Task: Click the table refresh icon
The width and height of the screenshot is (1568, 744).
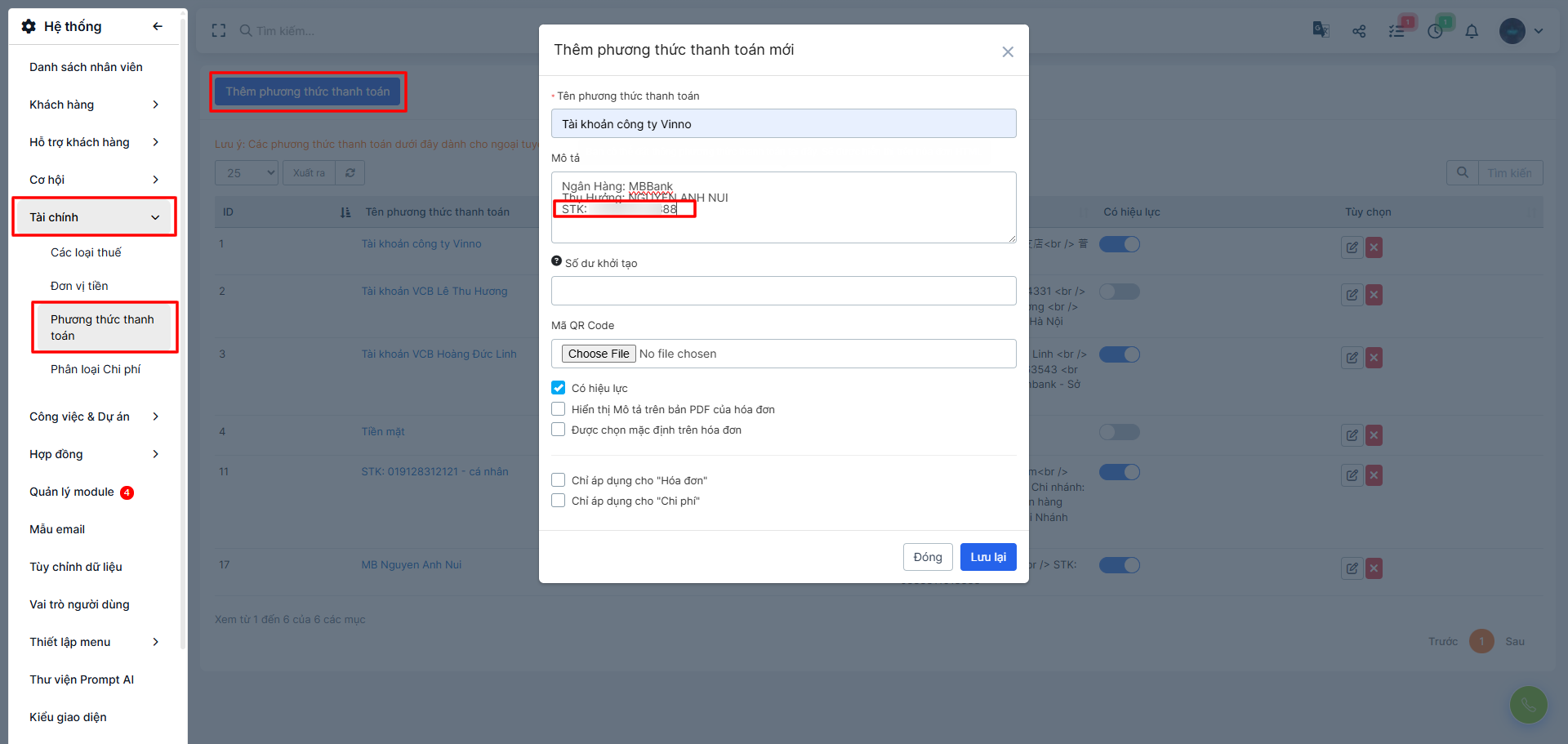Action: [350, 173]
